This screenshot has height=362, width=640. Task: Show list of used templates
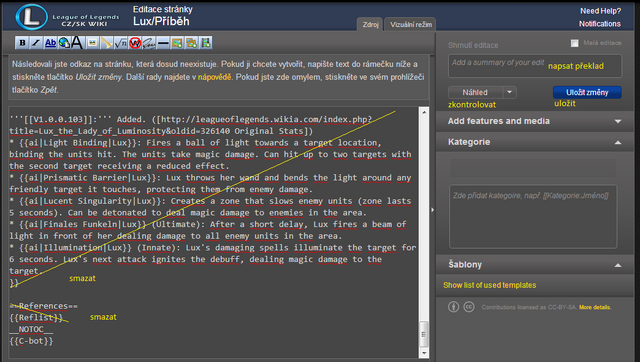click(x=489, y=285)
